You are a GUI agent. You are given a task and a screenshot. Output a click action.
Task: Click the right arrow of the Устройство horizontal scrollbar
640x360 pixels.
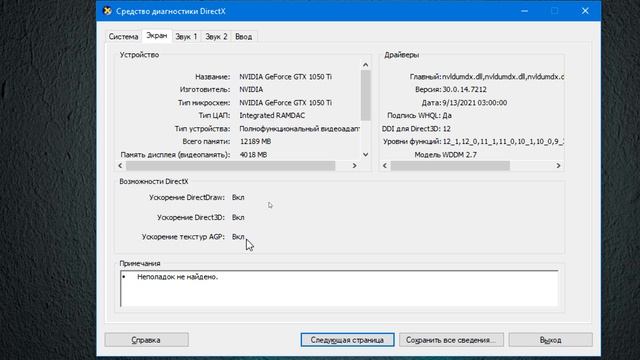[354, 165]
